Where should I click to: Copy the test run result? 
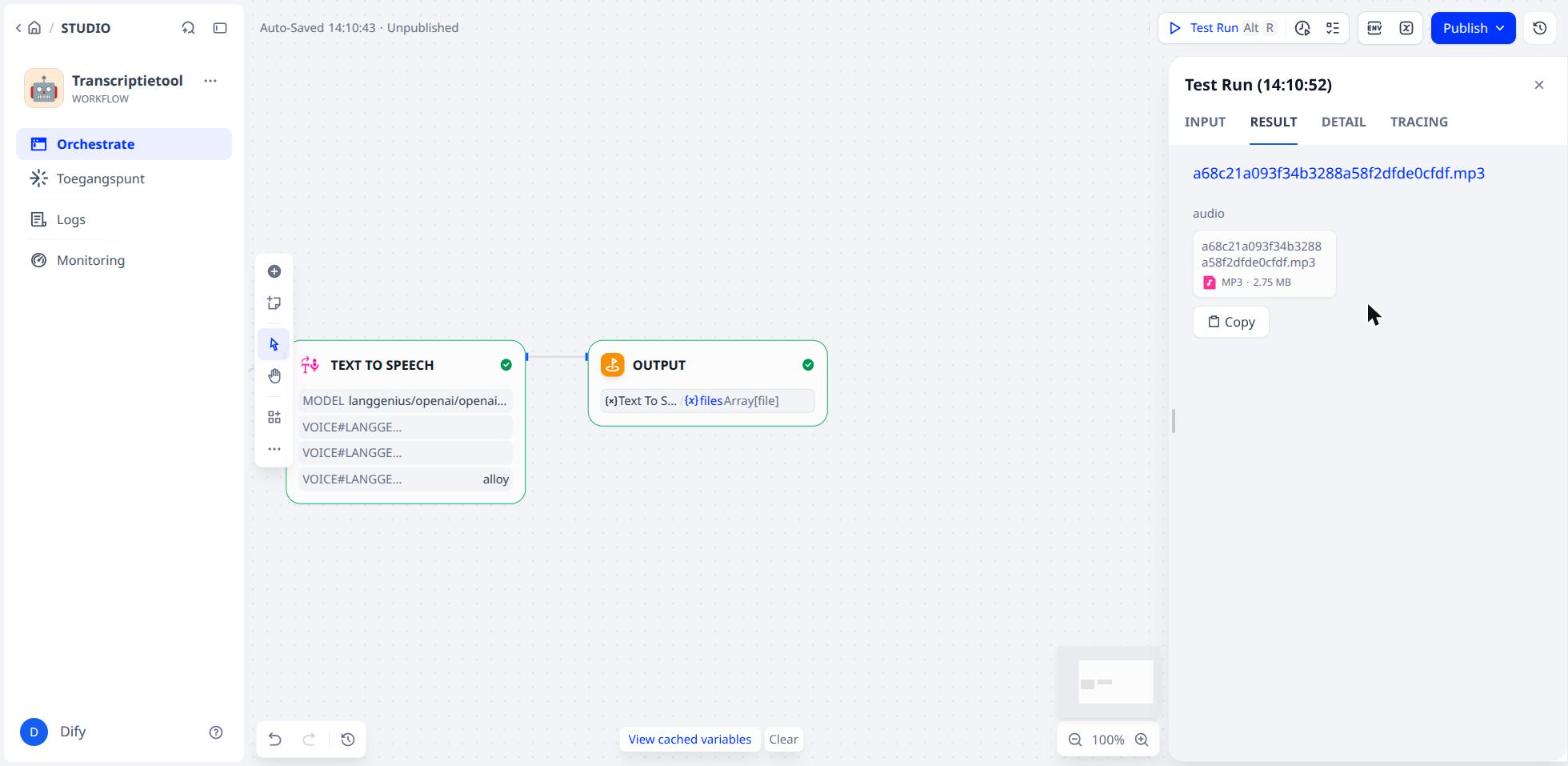[x=1231, y=322]
